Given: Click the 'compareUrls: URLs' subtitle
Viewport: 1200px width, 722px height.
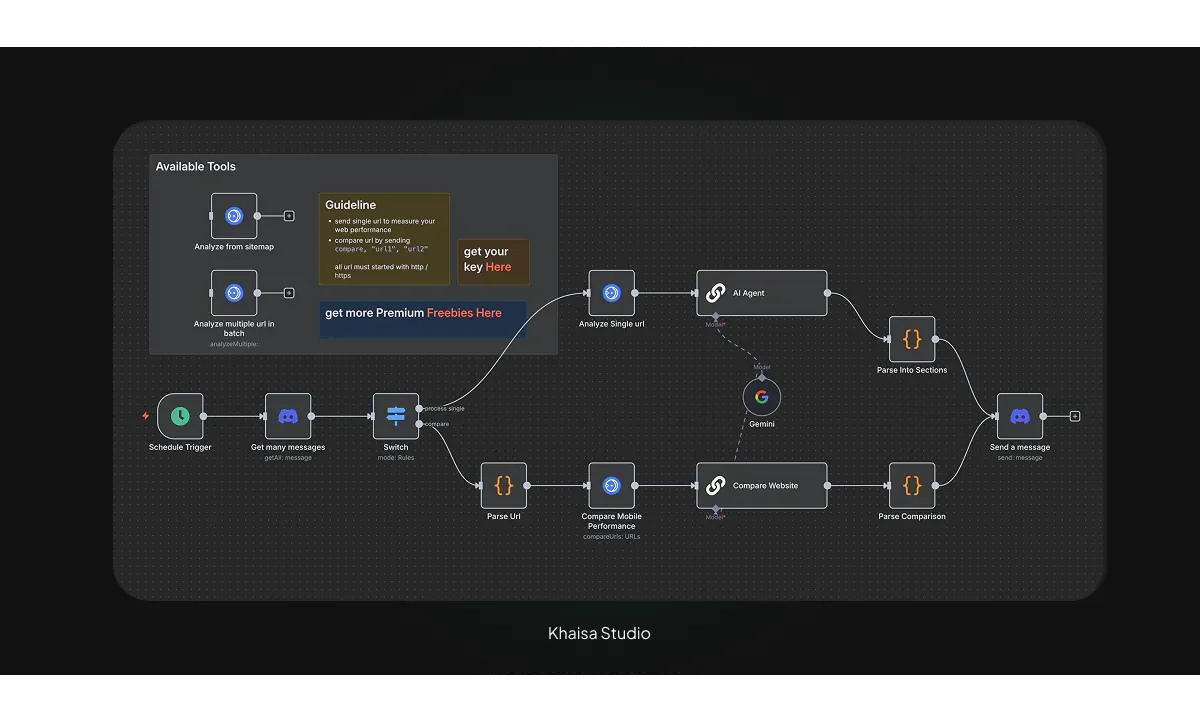Looking at the screenshot, I should pos(612,537).
